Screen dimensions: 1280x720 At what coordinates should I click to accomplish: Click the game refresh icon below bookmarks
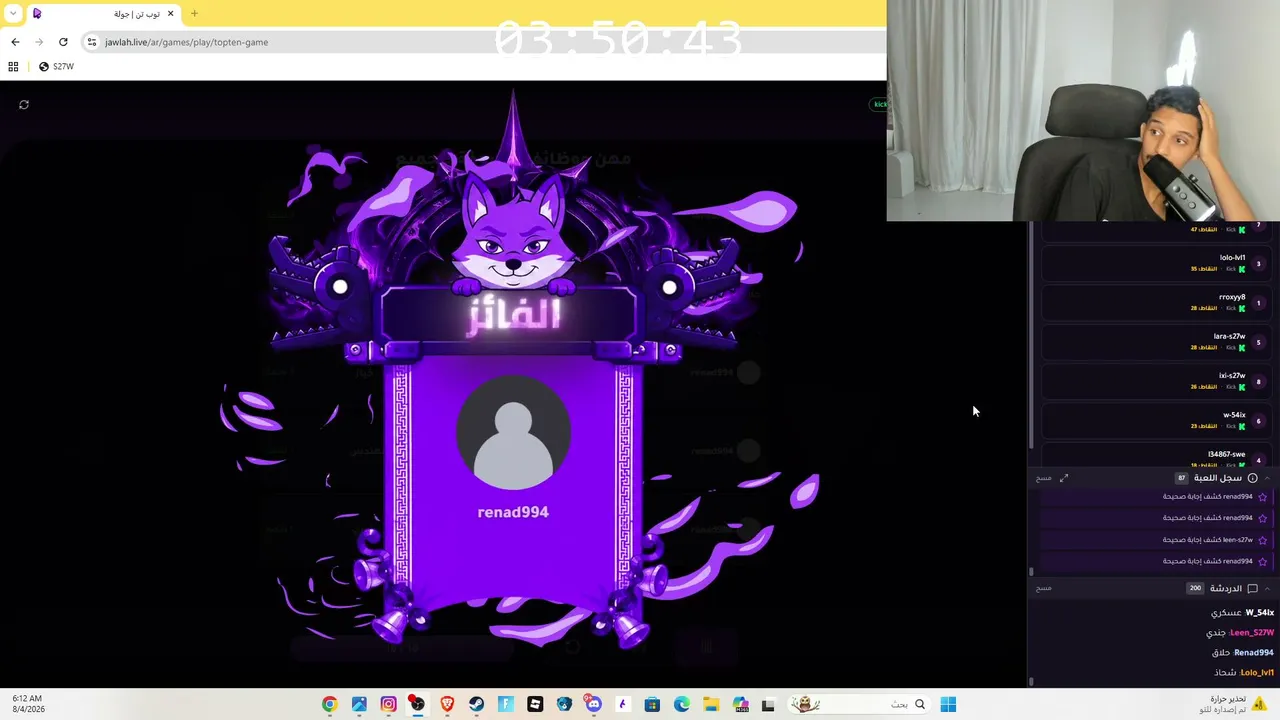(24, 104)
